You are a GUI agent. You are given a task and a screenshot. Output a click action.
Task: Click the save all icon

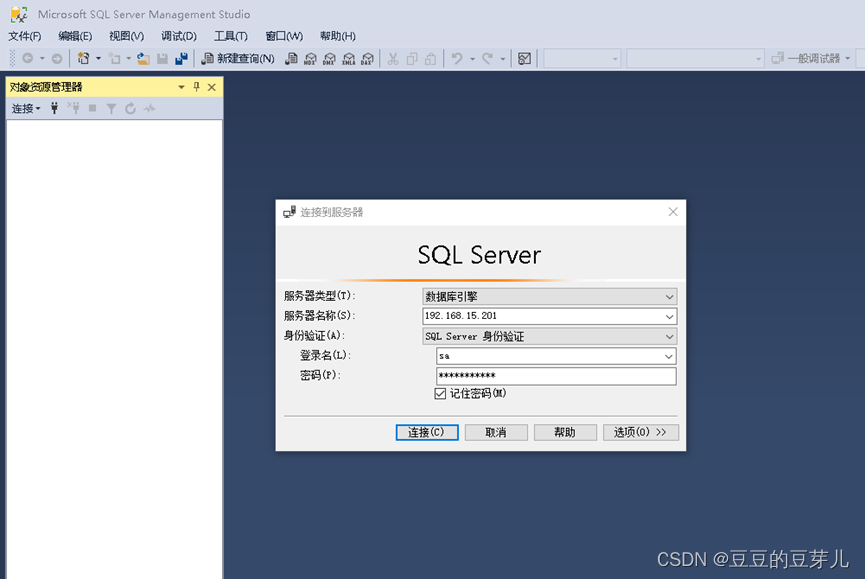[181, 58]
